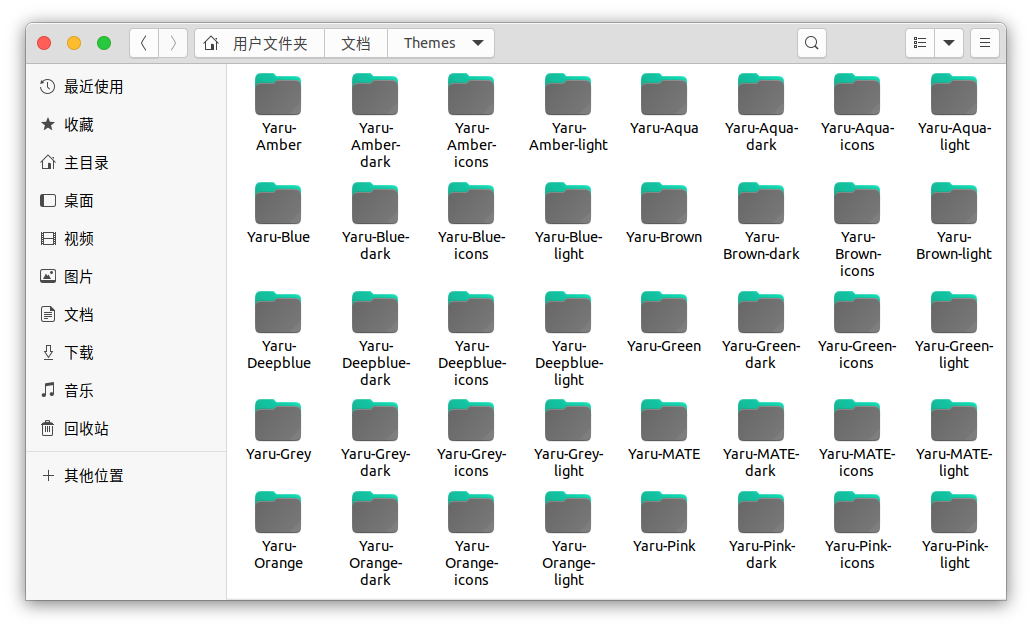Open 主目录 home in the sidebar
1032x629 pixels.
click(x=126, y=163)
